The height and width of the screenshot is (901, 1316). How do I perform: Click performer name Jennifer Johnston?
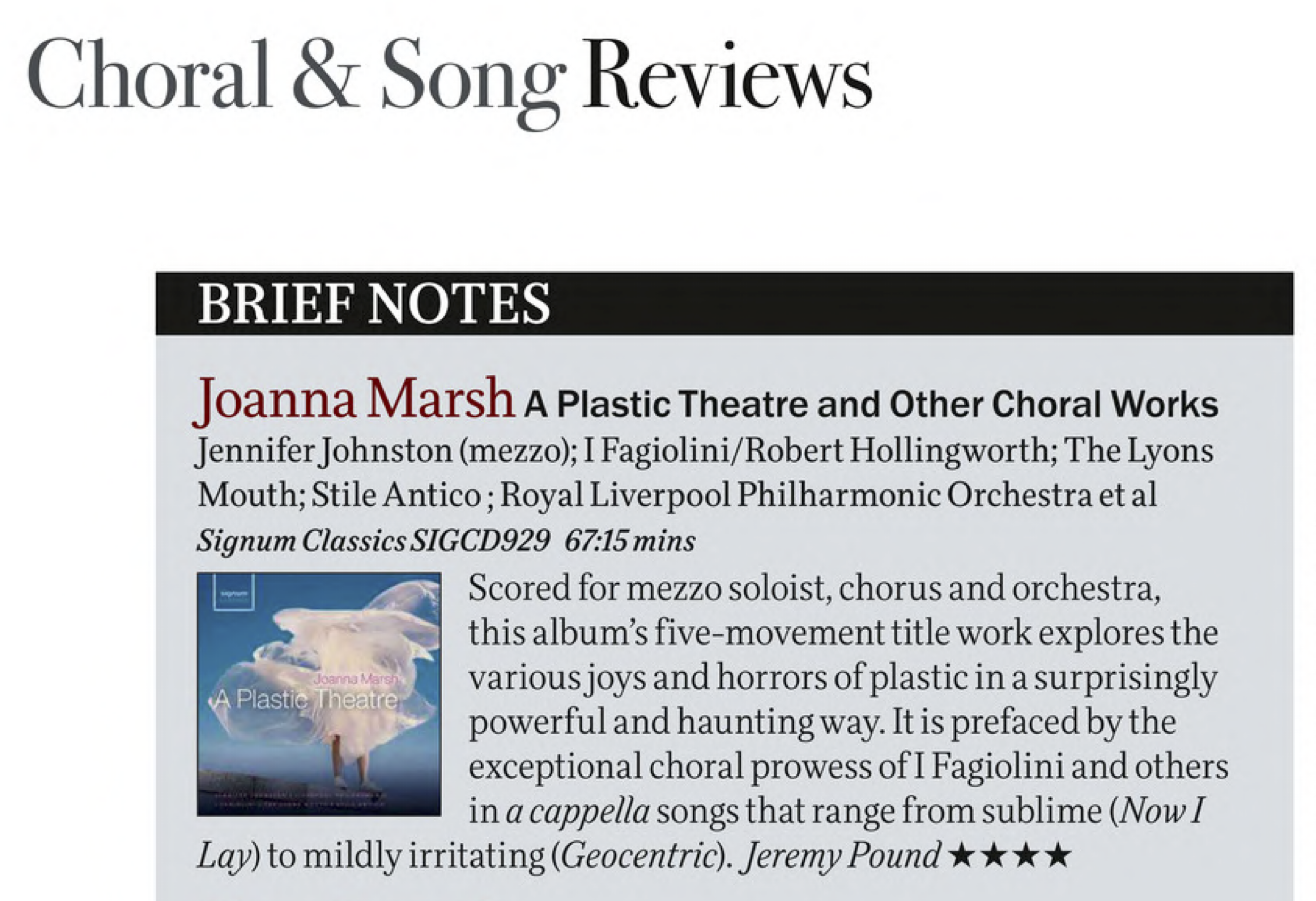(x=323, y=451)
